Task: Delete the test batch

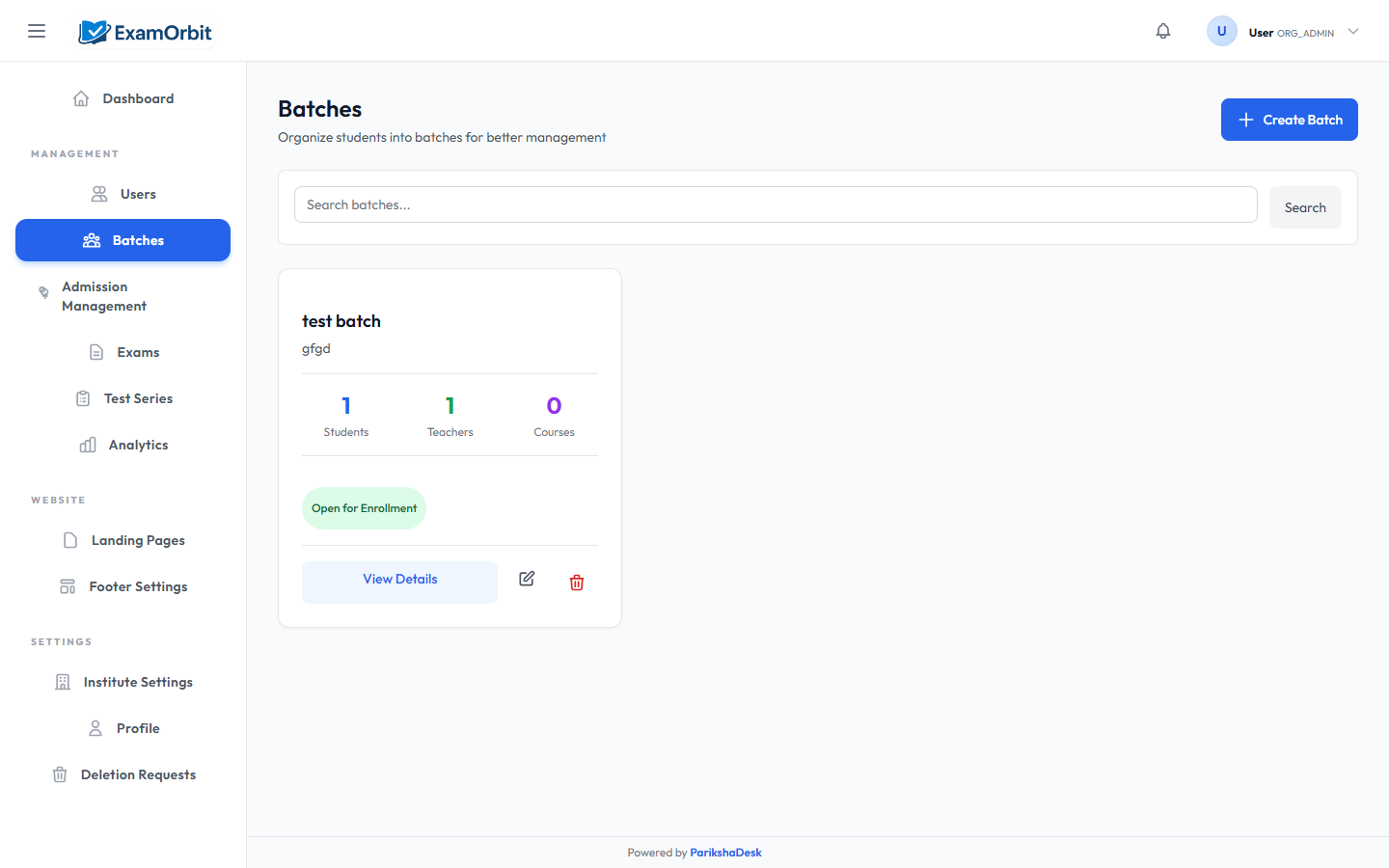Action: click(x=577, y=583)
